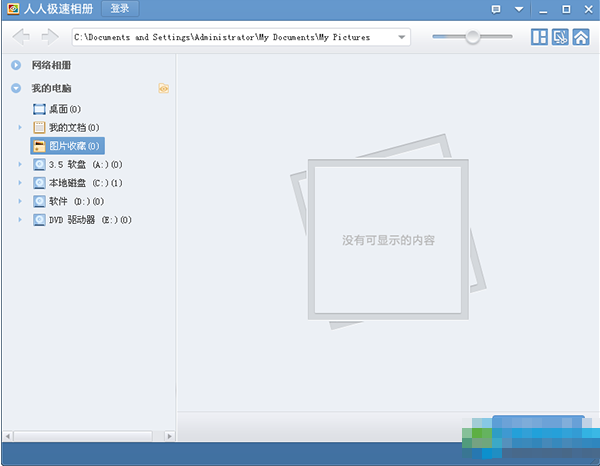Go forward with the right arrow
This screenshot has height=466, width=600.
click(x=50, y=37)
